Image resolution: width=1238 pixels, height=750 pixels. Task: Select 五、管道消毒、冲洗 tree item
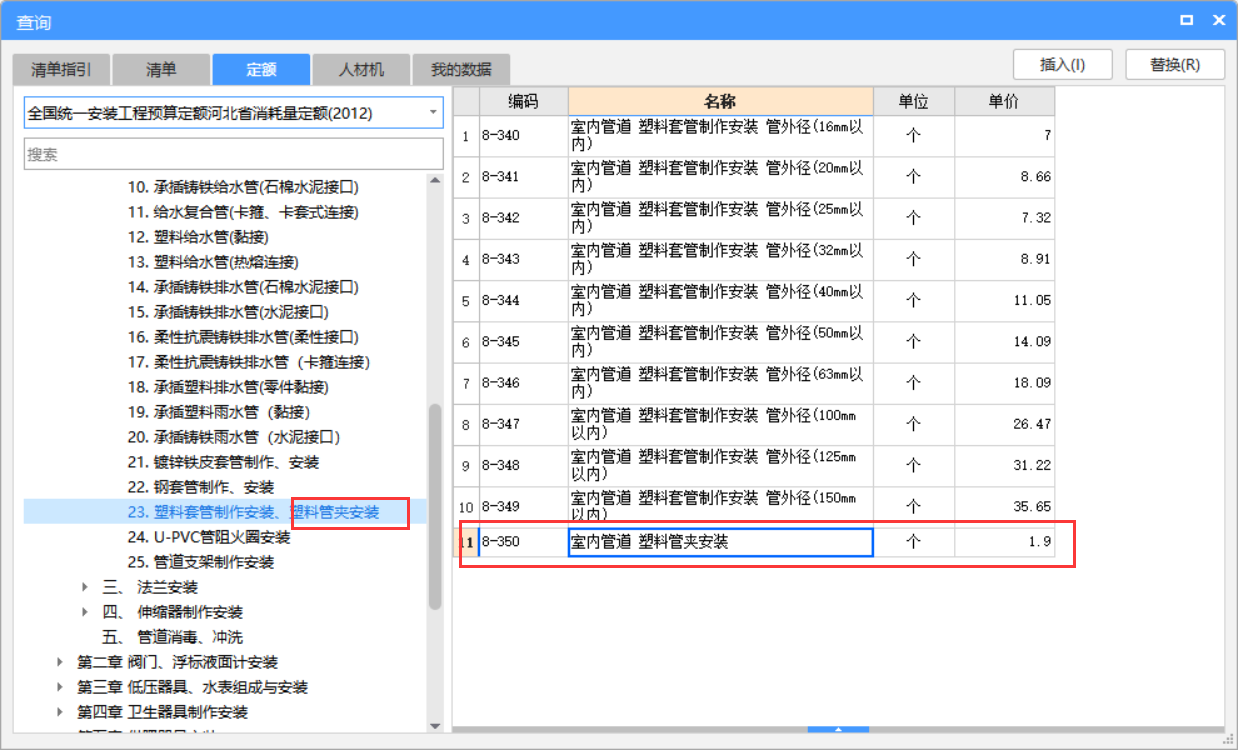coord(172,637)
